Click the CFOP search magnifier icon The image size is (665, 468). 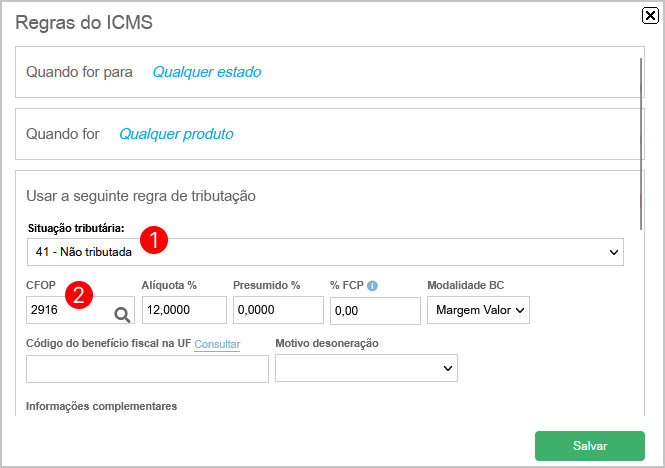click(x=122, y=314)
